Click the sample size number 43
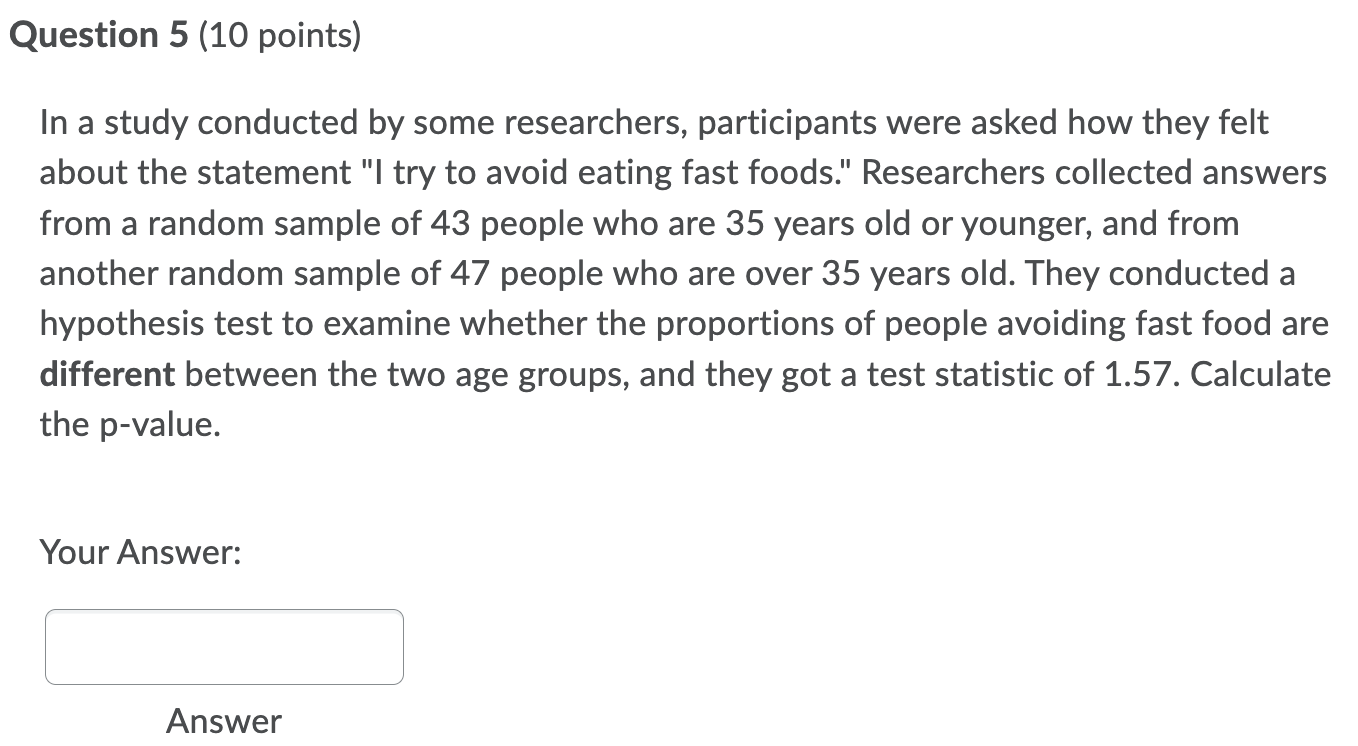The height and width of the screenshot is (746, 1358). coord(451,224)
